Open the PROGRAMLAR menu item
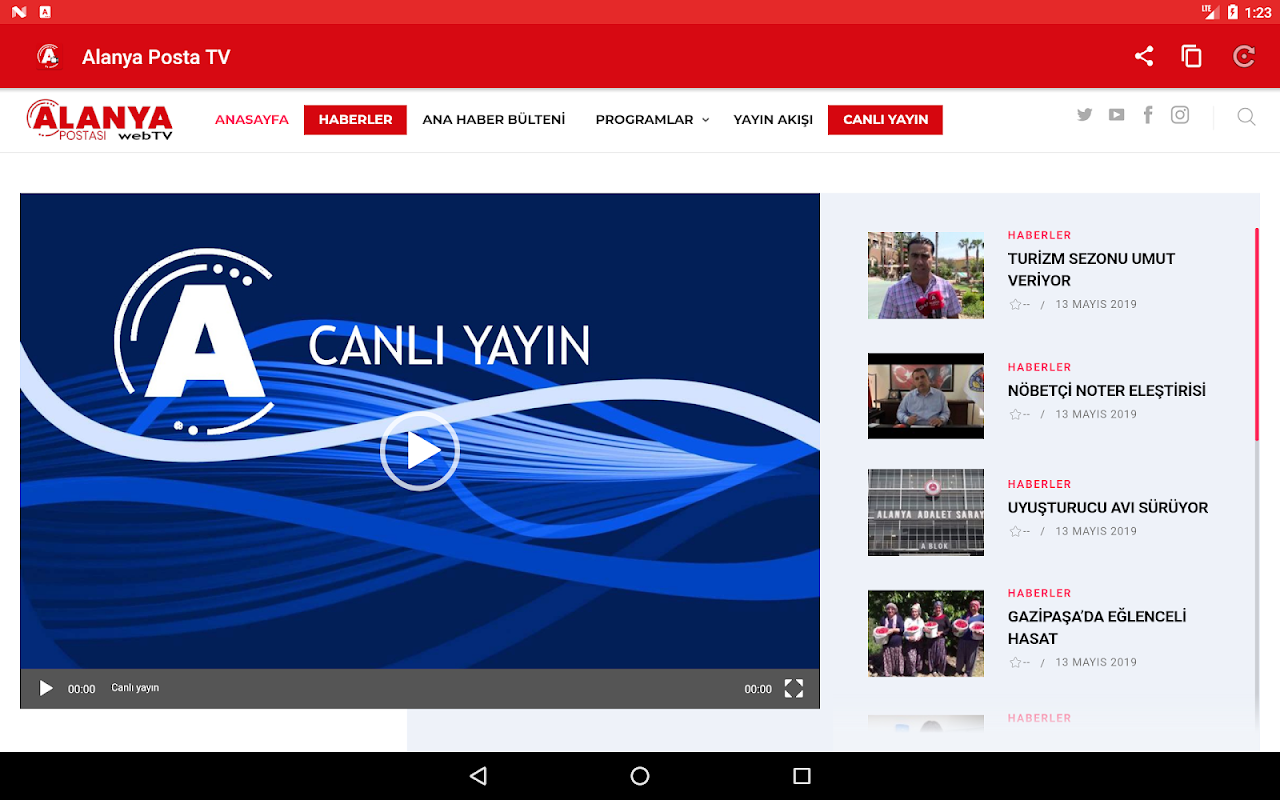1280x800 pixels. click(x=644, y=120)
